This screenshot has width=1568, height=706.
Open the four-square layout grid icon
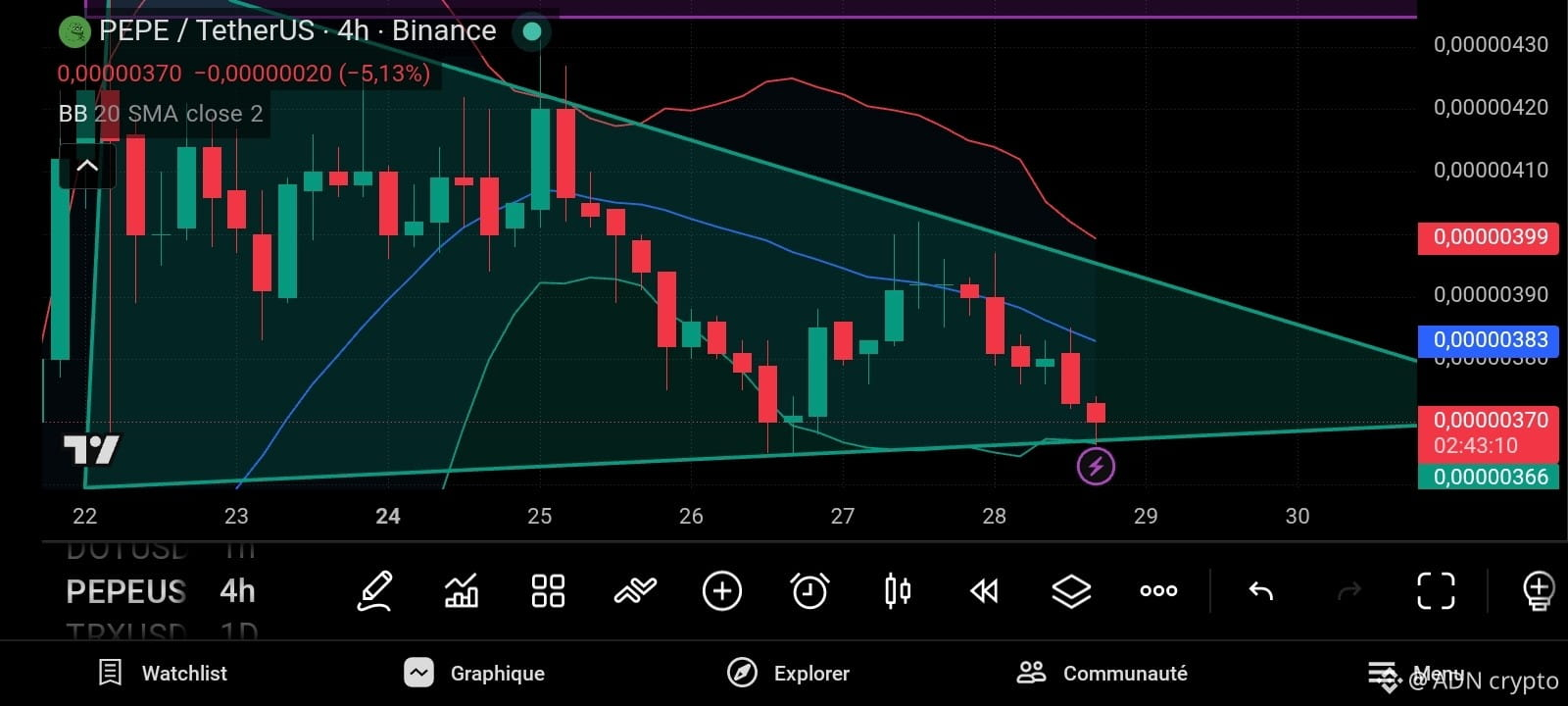(548, 591)
